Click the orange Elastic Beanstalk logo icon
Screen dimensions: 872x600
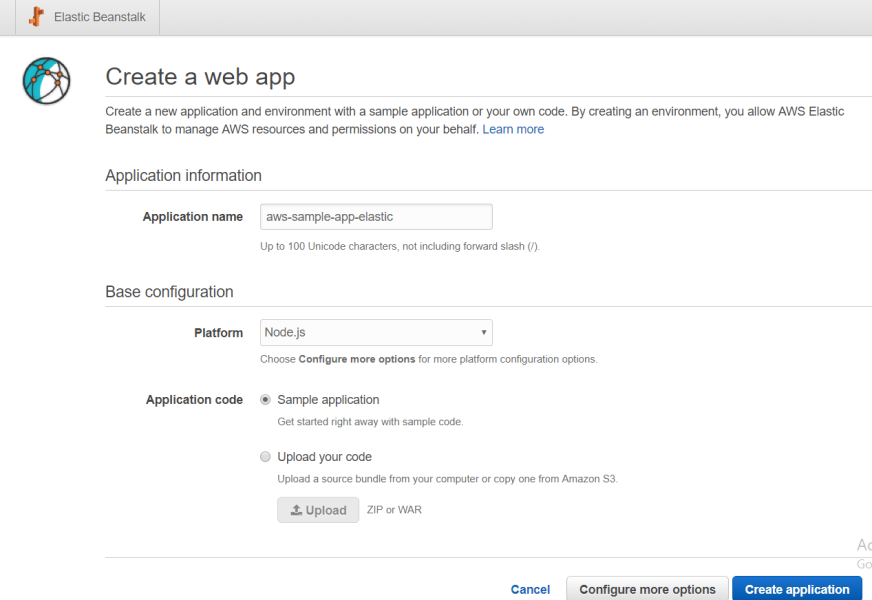coord(37,17)
